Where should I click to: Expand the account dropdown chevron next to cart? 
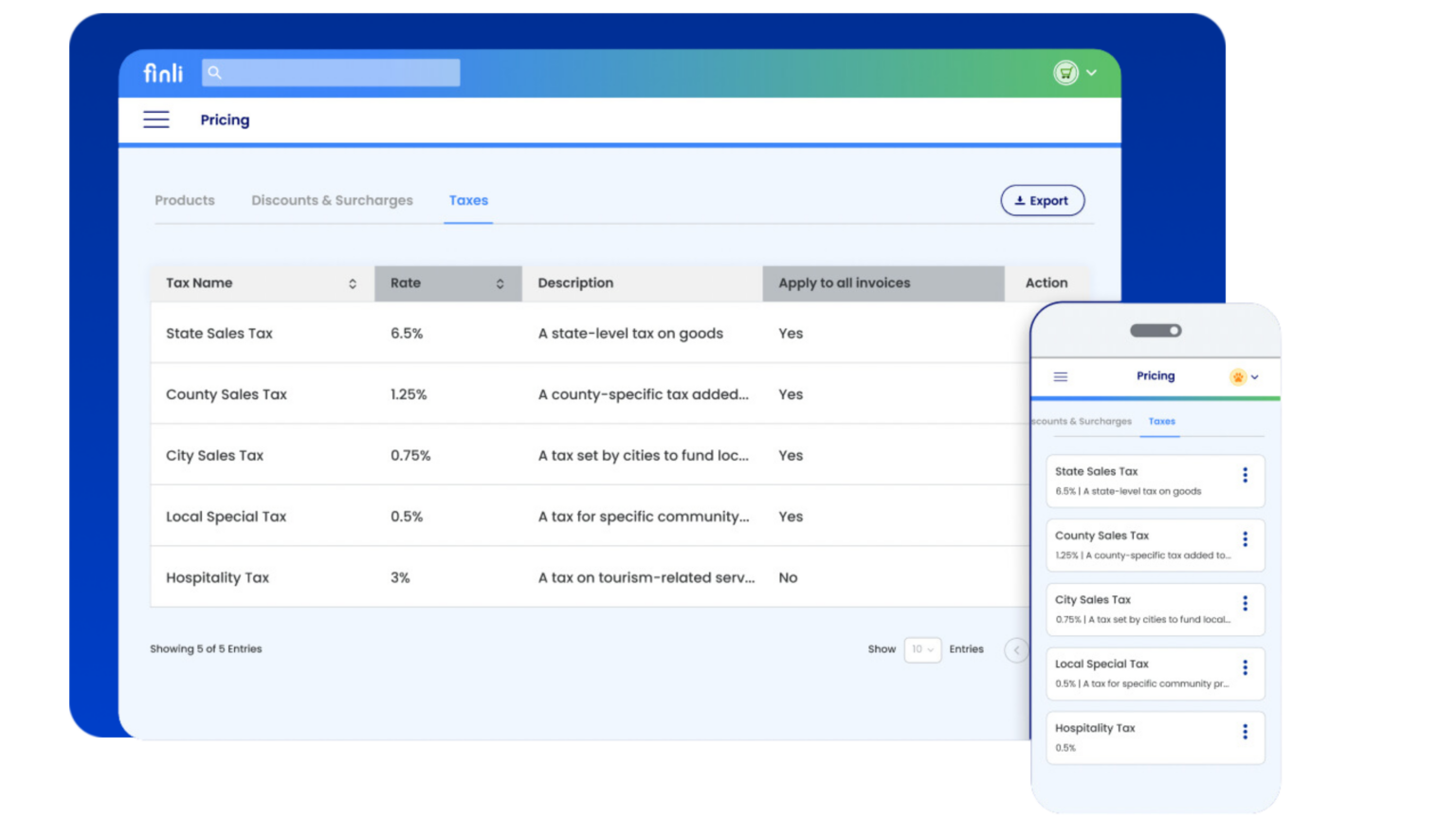coord(1090,72)
